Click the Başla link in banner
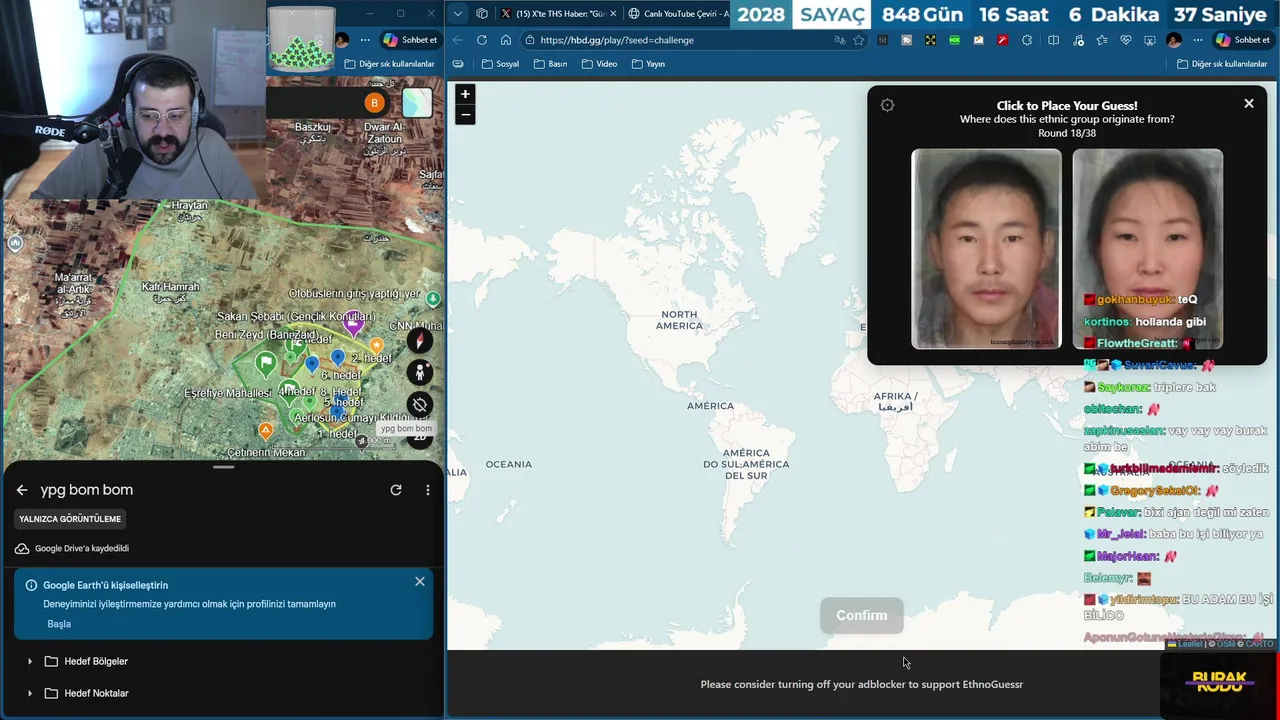The width and height of the screenshot is (1280, 720). (x=59, y=624)
